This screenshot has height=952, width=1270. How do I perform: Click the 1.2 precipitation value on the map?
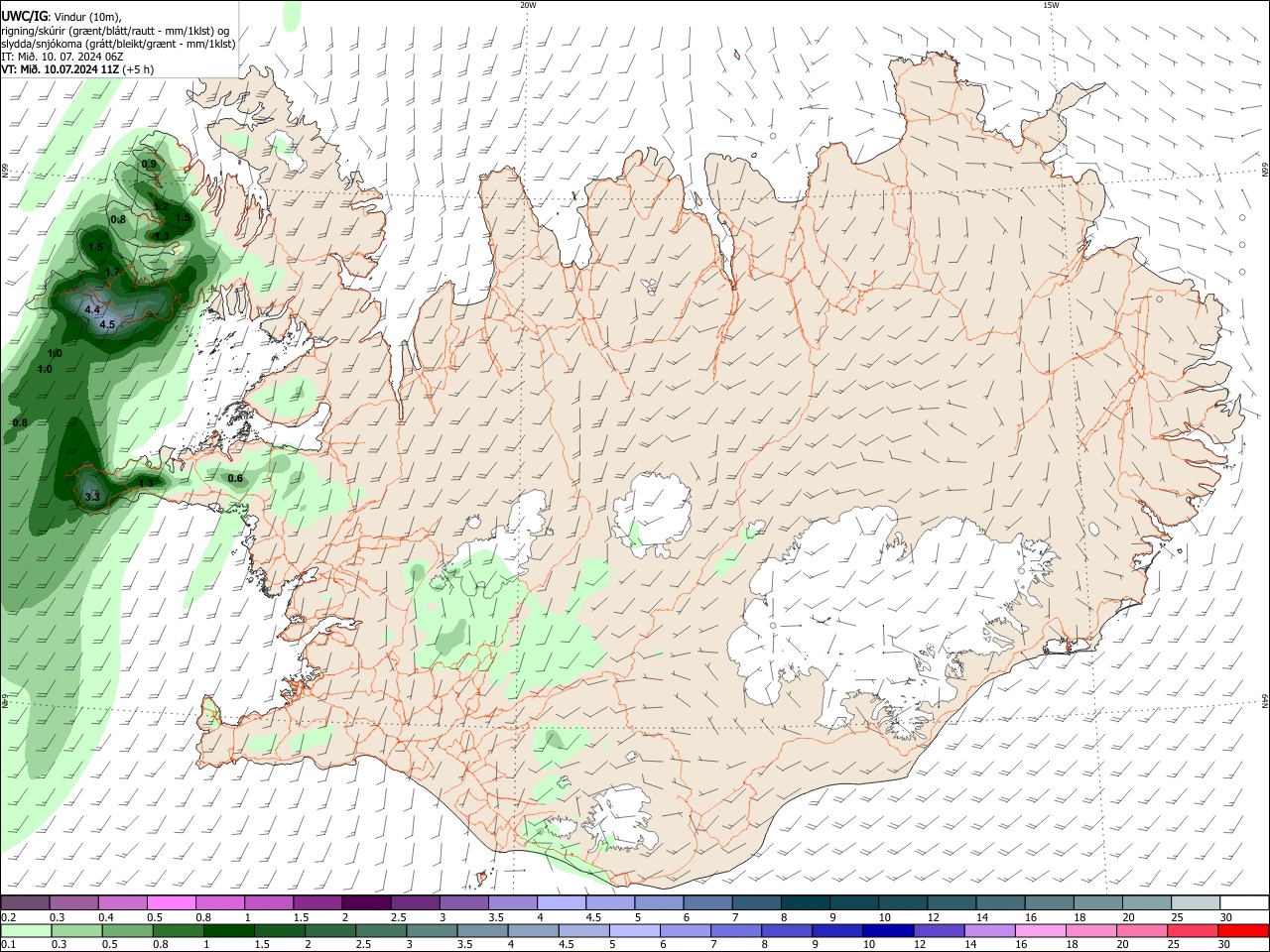pos(161,206)
